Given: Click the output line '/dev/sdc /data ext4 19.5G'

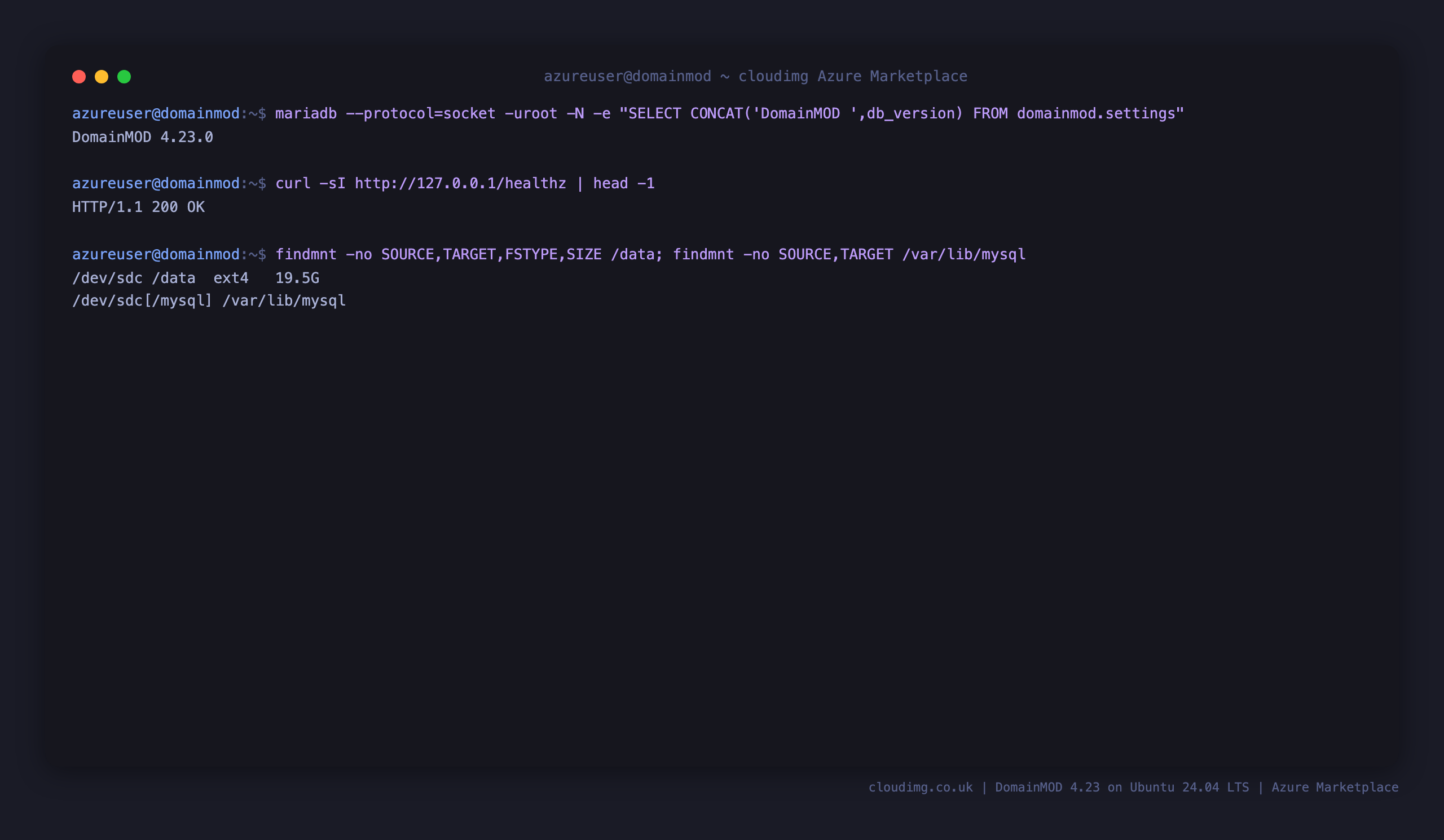Looking at the screenshot, I should 195,278.
